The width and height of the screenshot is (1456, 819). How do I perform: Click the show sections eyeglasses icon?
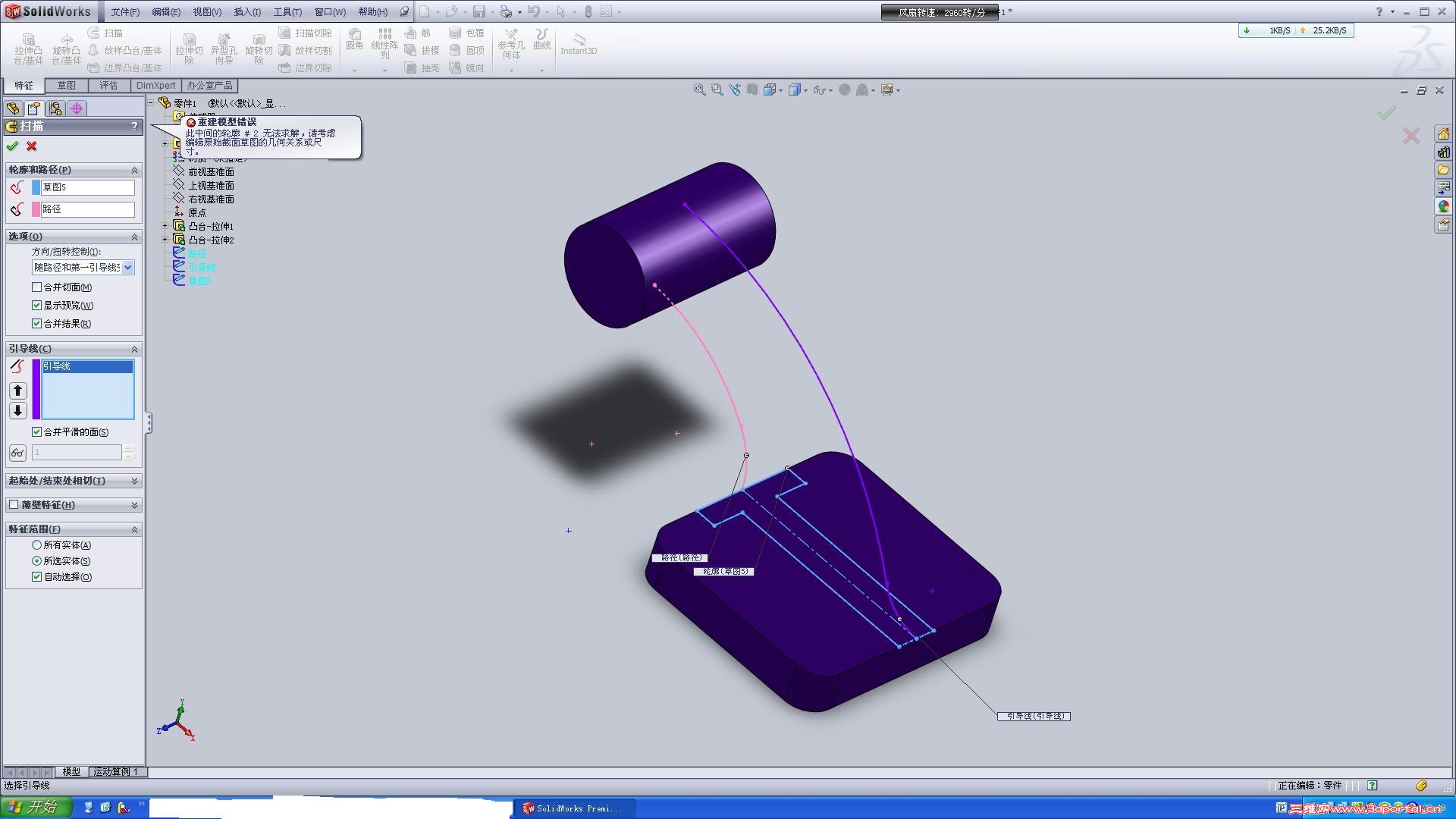point(17,453)
